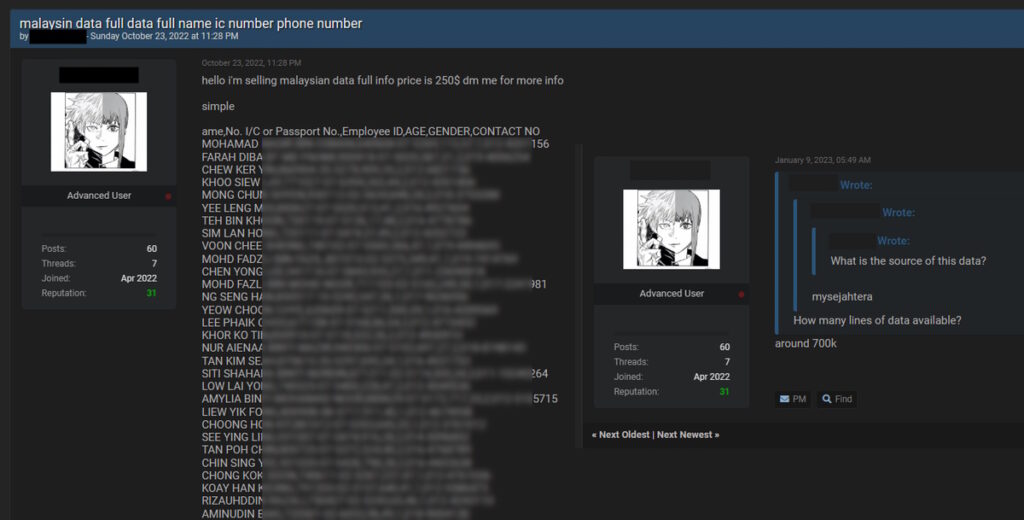This screenshot has height=520, width=1024.
Task: Open the Next Oldest thread link
Action: click(x=620, y=434)
